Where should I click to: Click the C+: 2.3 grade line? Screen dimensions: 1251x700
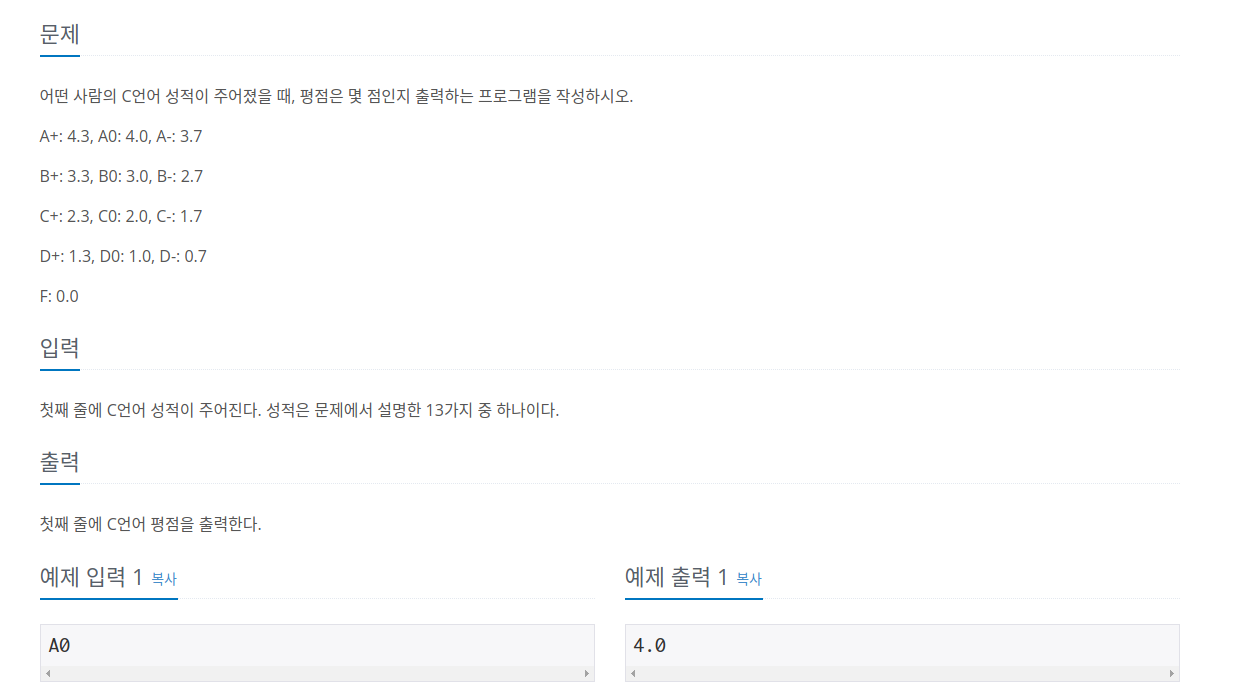tap(121, 216)
